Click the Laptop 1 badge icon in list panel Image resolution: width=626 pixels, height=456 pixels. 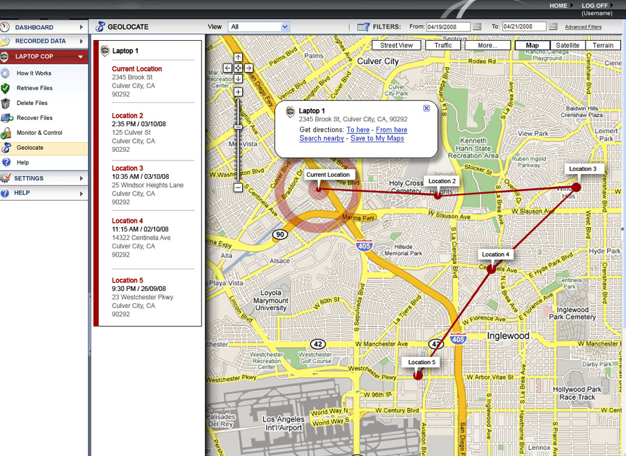point(105,51)
